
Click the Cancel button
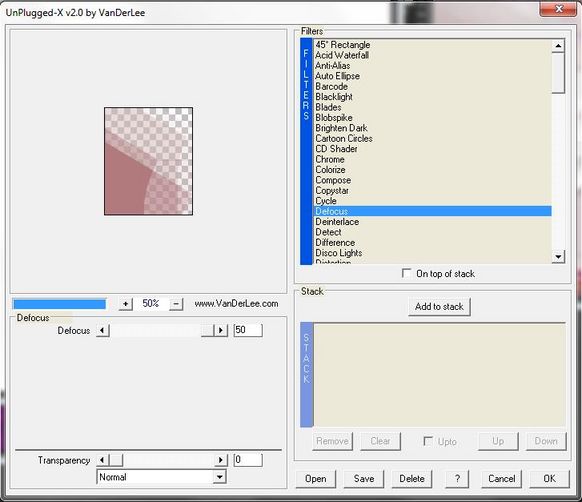[501, 479]
